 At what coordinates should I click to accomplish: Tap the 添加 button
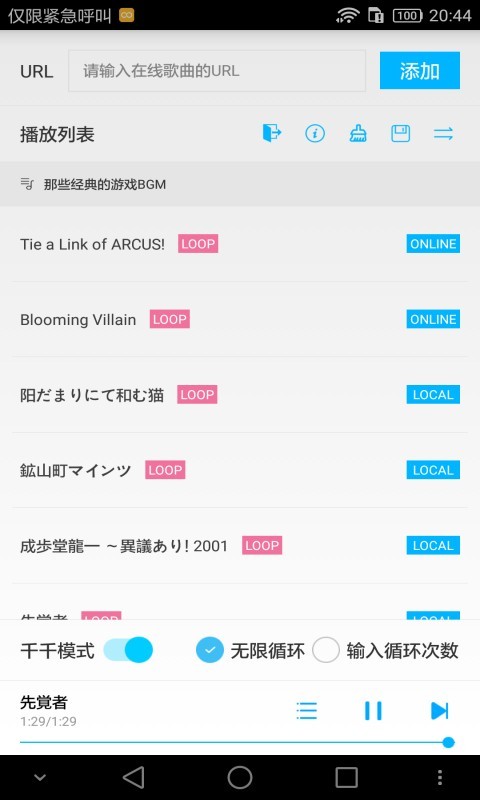[420, 70]
